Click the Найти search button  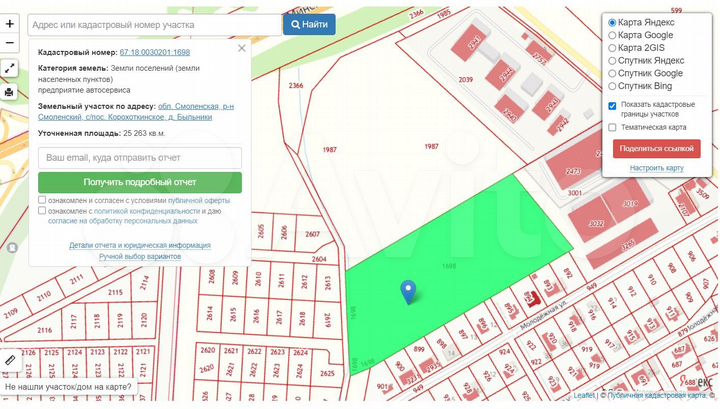pos(309,23)
